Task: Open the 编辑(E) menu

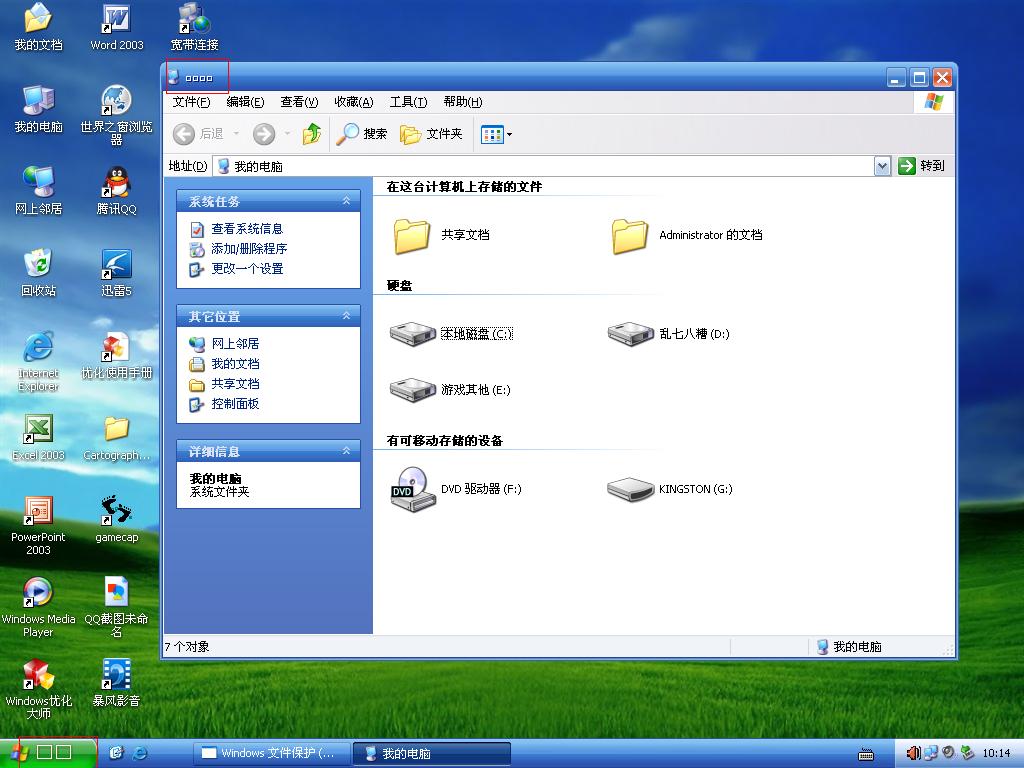Action: coord(245,102)
